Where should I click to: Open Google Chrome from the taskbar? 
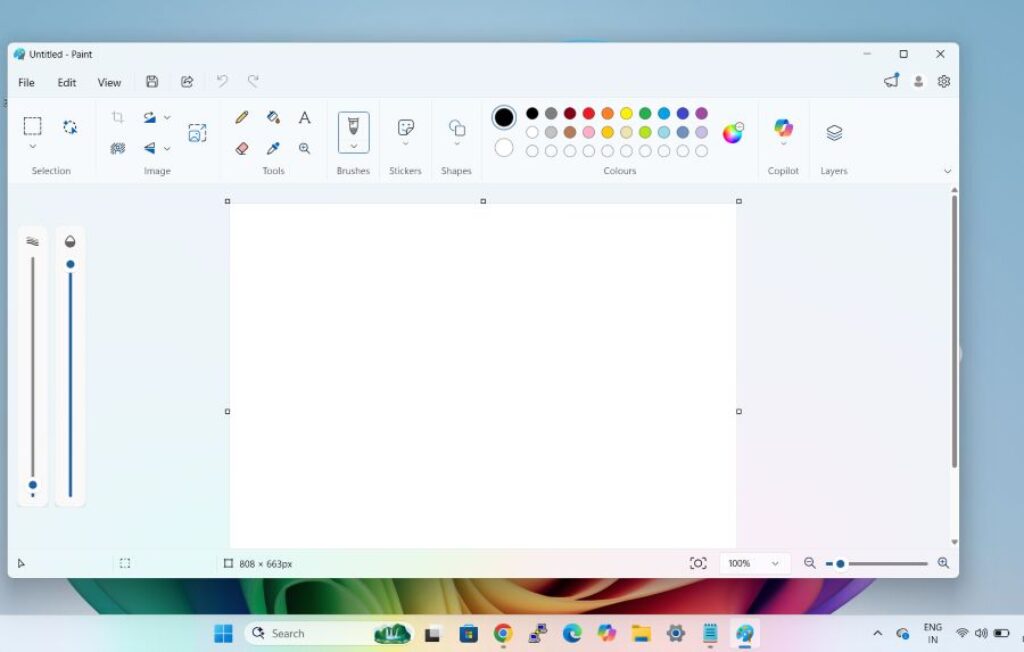tap(503, 633)
